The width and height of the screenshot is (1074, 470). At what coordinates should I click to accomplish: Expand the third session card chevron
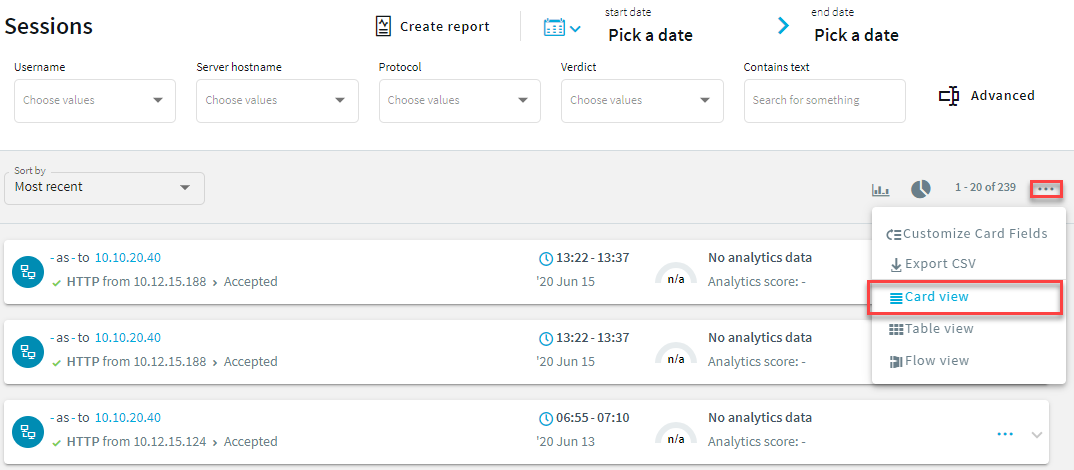tap(1036, 434)
